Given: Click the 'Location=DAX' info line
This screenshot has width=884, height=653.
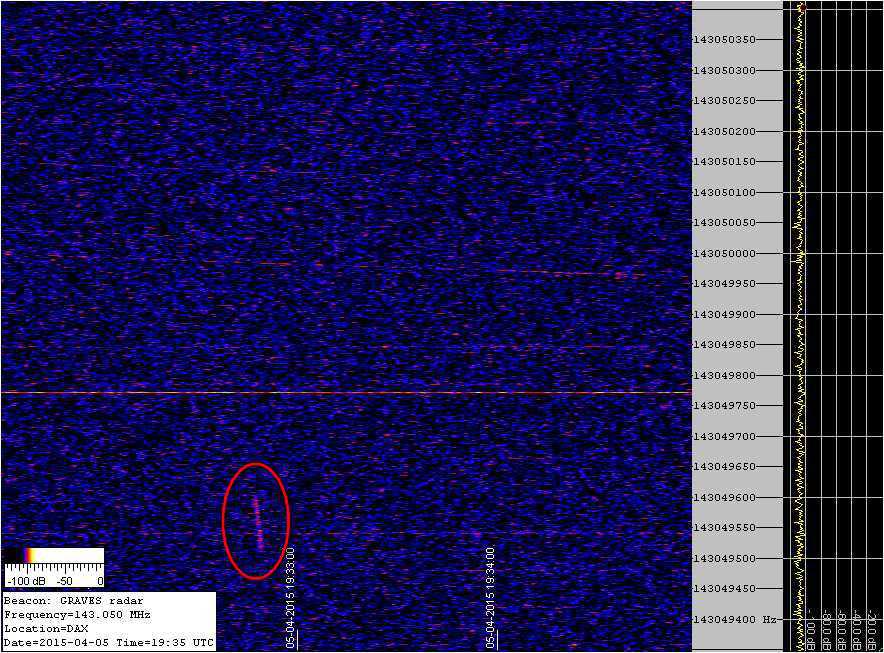Looking at the screenshot, I should [x=46, y=628].
